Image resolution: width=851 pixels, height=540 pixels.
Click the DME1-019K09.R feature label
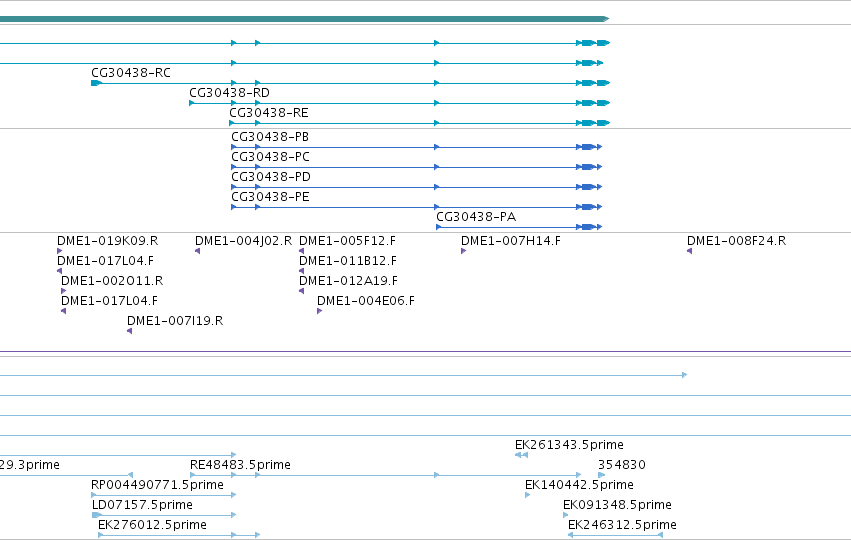(107, 241)
